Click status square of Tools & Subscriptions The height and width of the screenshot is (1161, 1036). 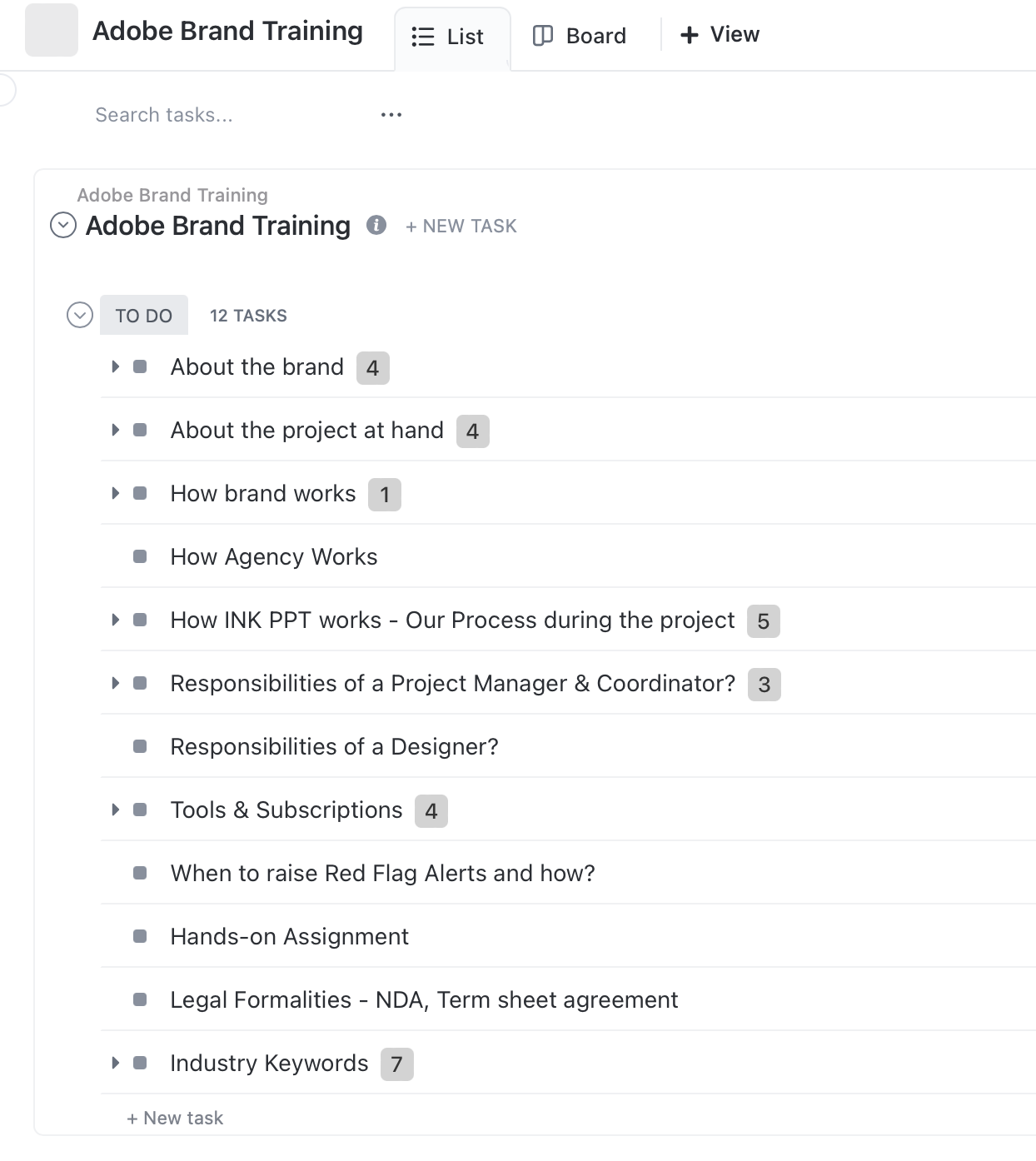click(x=140, y=810)
